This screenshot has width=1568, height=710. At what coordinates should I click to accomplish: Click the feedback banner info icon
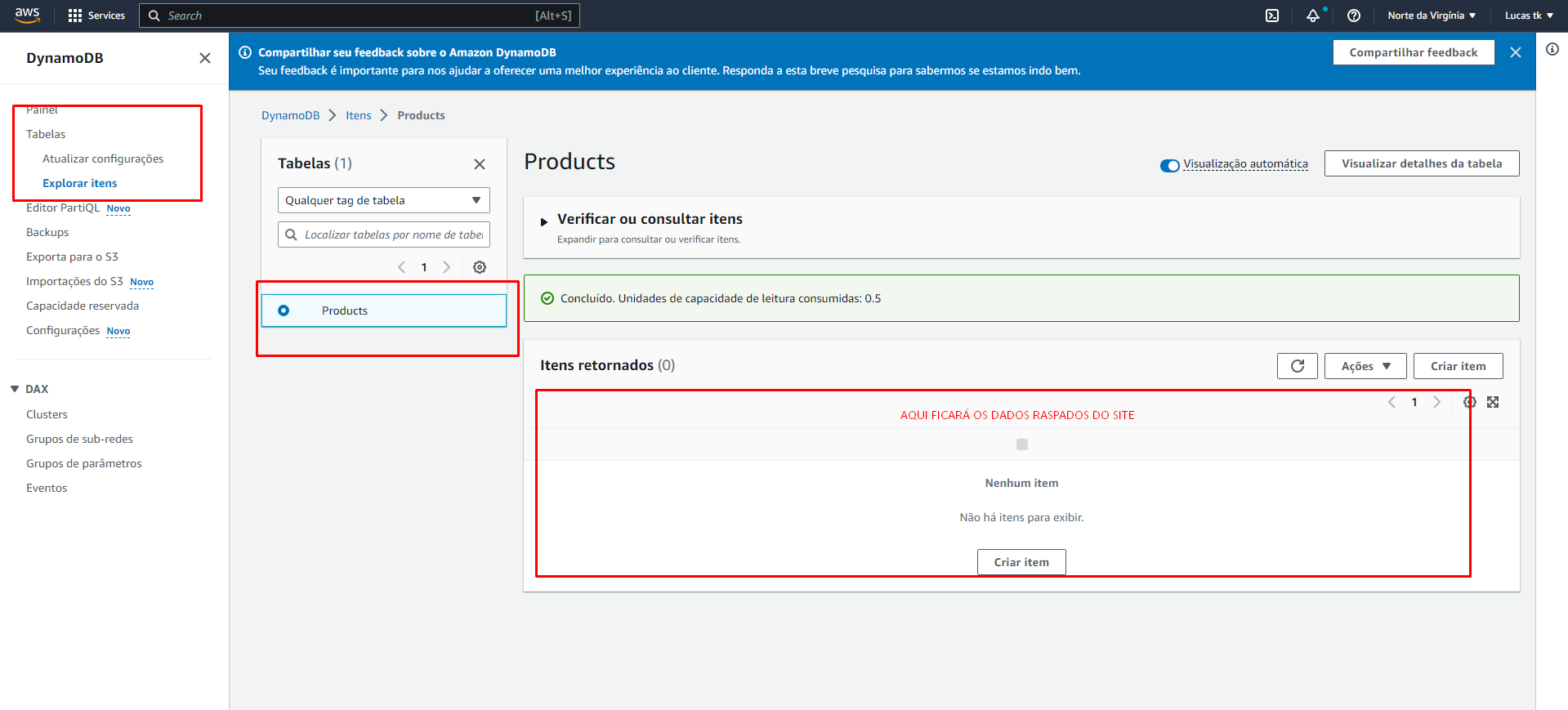(245, 52)
